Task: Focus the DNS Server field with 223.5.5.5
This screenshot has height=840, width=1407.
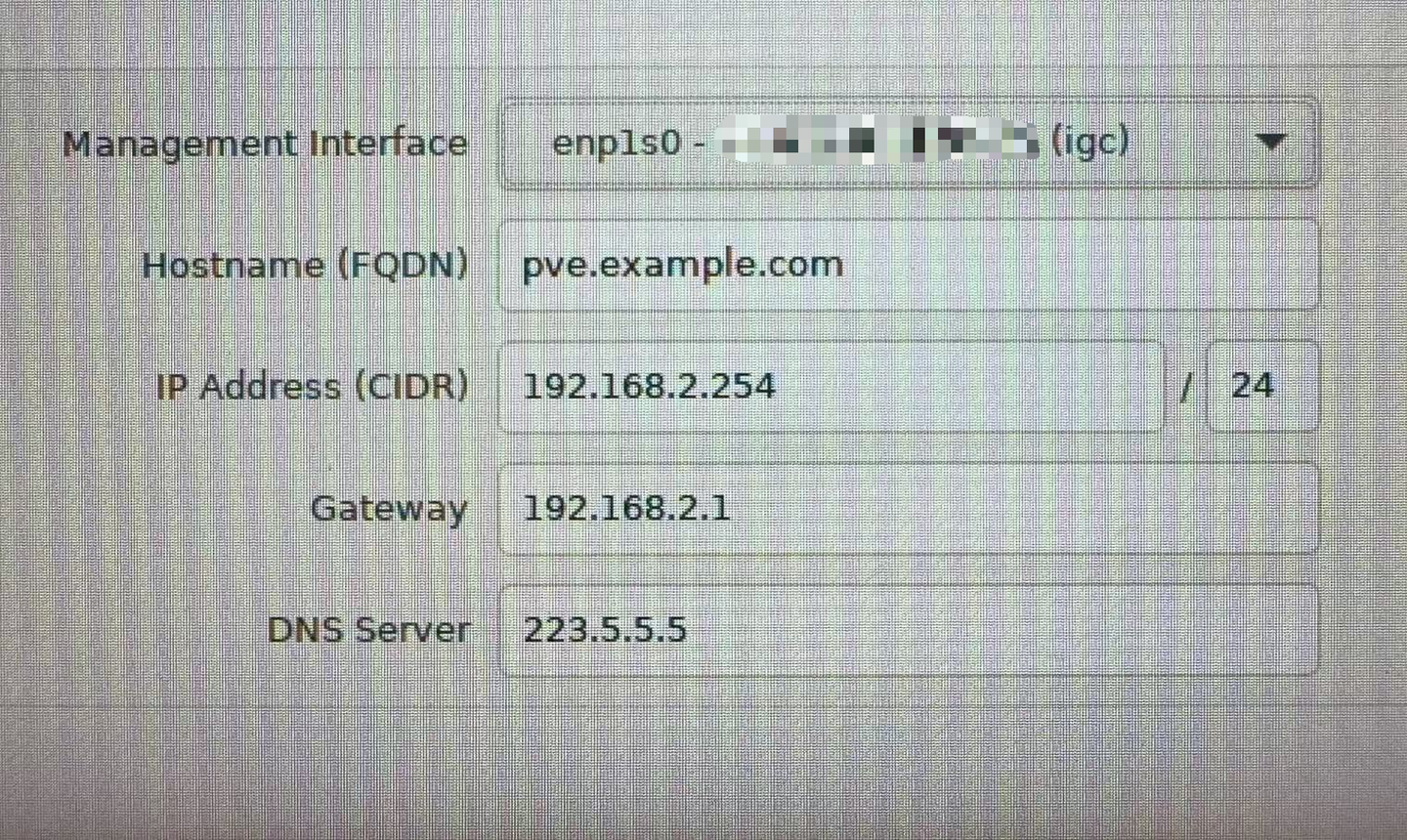Action: 909,630
